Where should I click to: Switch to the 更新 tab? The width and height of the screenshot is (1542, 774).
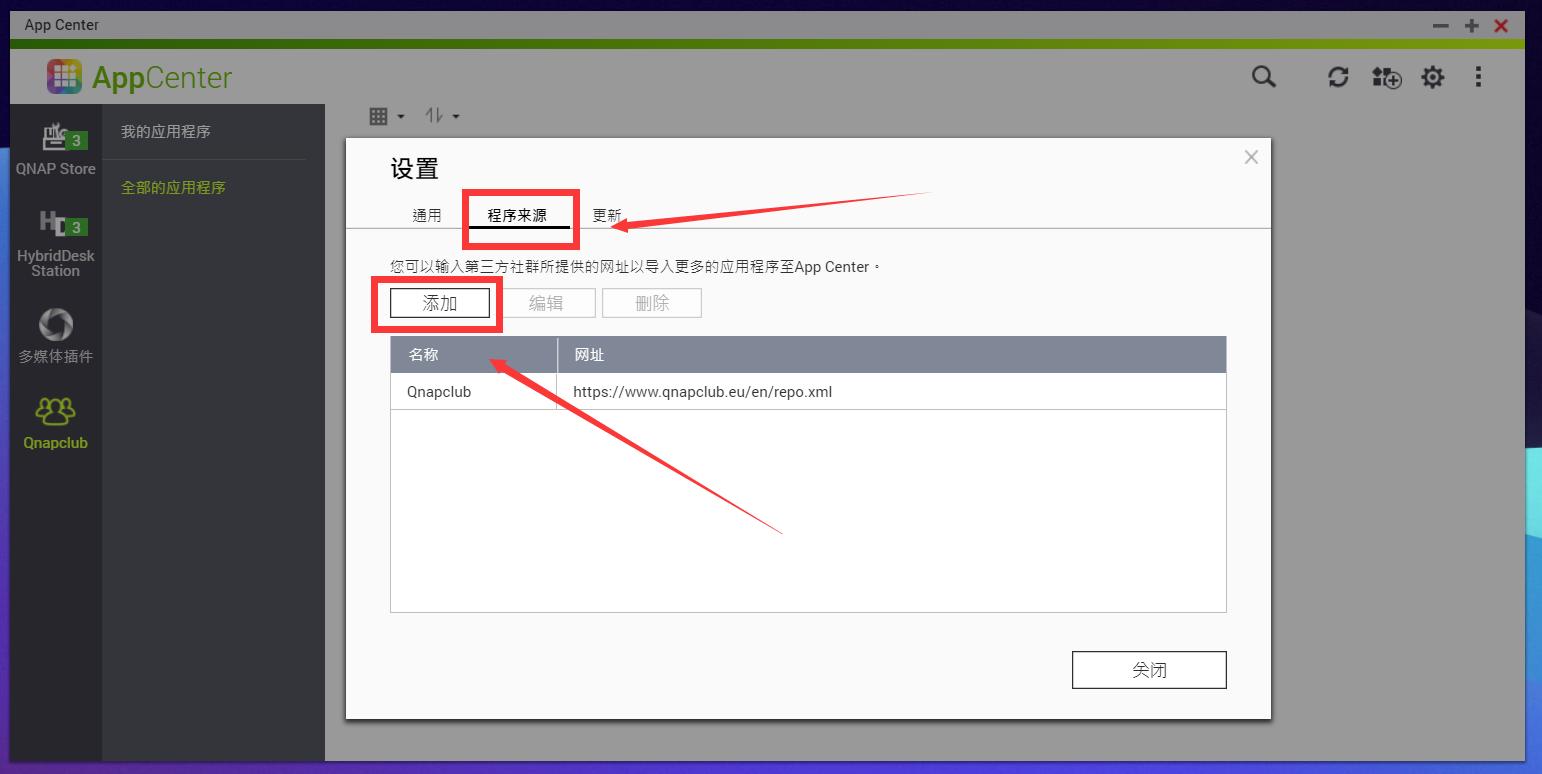pos(607,215)
